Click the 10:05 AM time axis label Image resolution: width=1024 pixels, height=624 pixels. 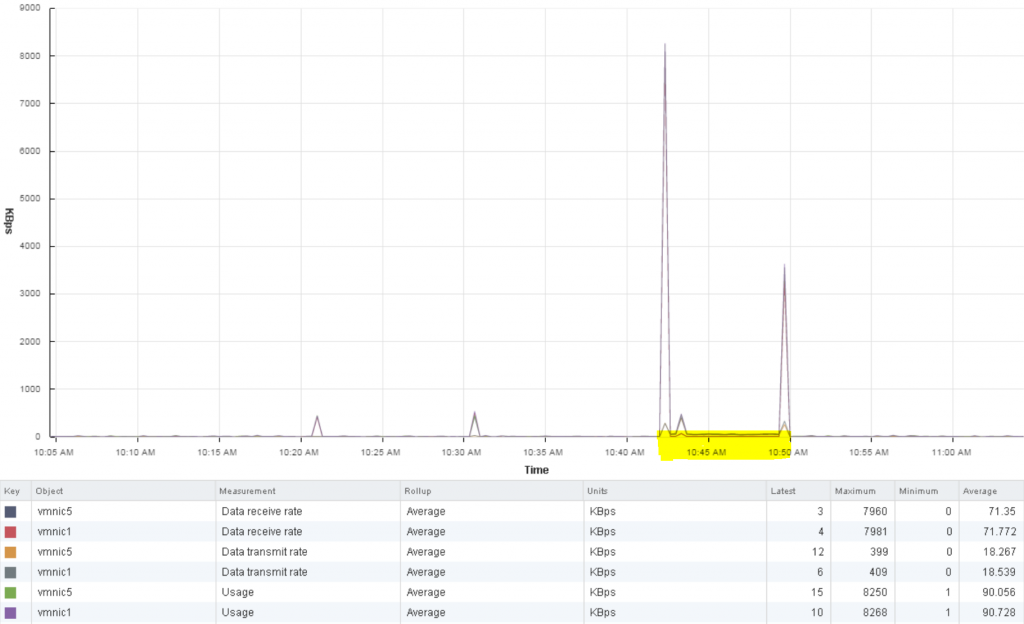click(x=54, y=452)
